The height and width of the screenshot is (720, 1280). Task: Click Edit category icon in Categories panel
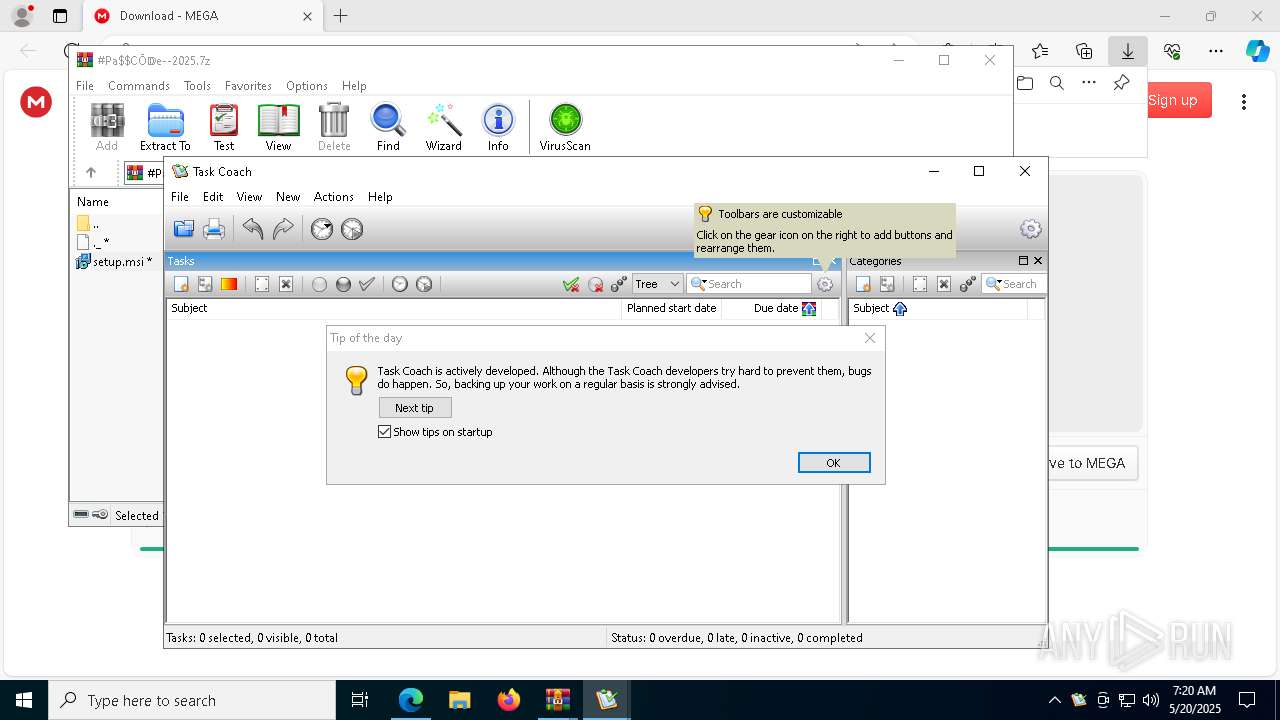[x=920, y=285]
